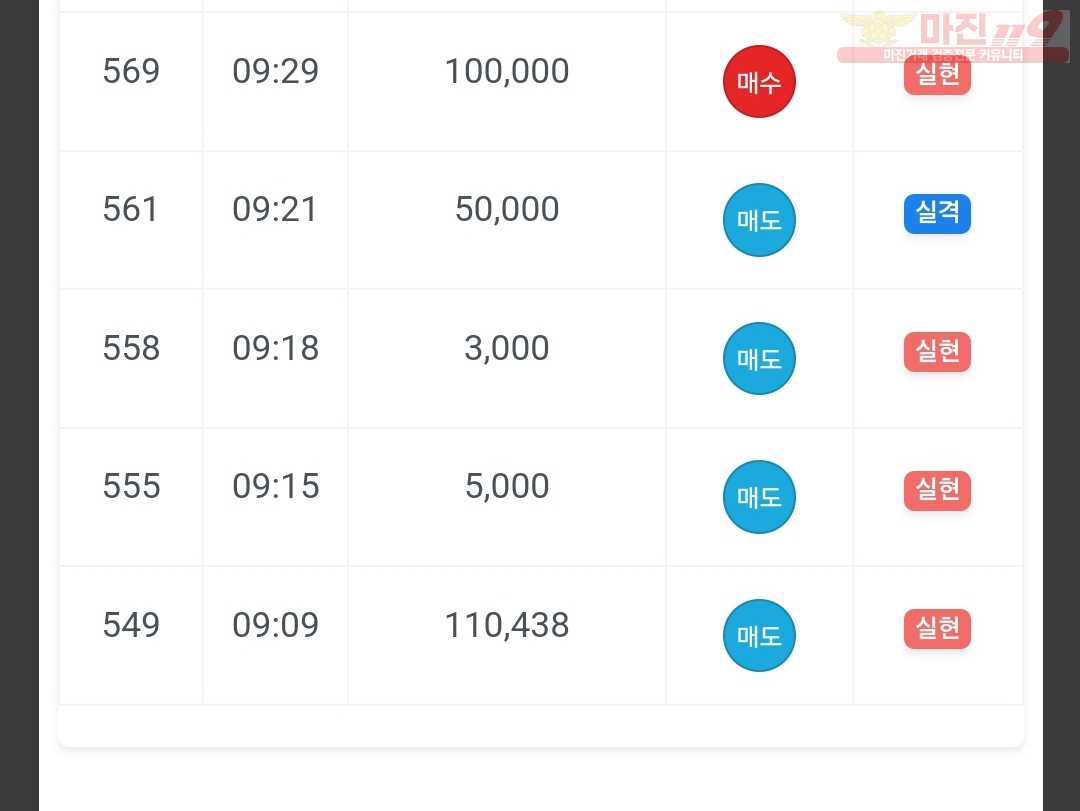Click the 마진 watermark logo at top right
The height and width of the screenshot is (811, 1080).
[953, 37]
